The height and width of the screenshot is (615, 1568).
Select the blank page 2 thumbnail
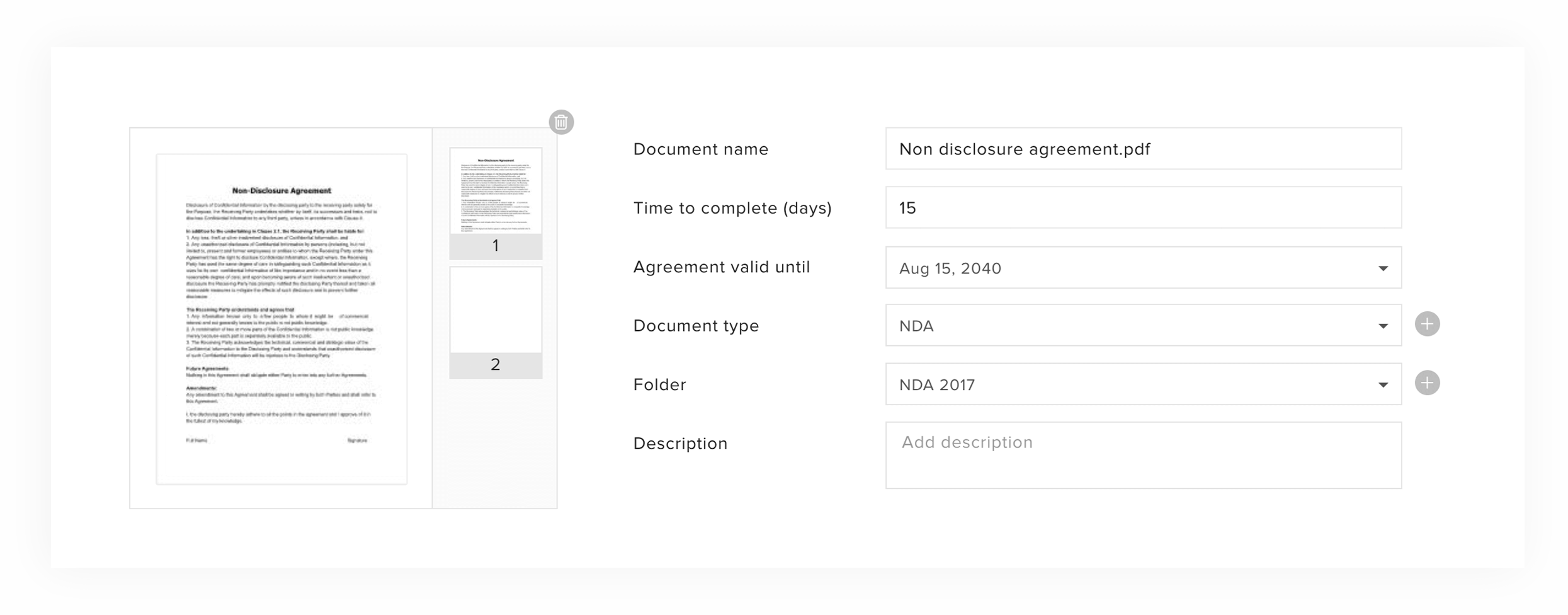(496, 310)
